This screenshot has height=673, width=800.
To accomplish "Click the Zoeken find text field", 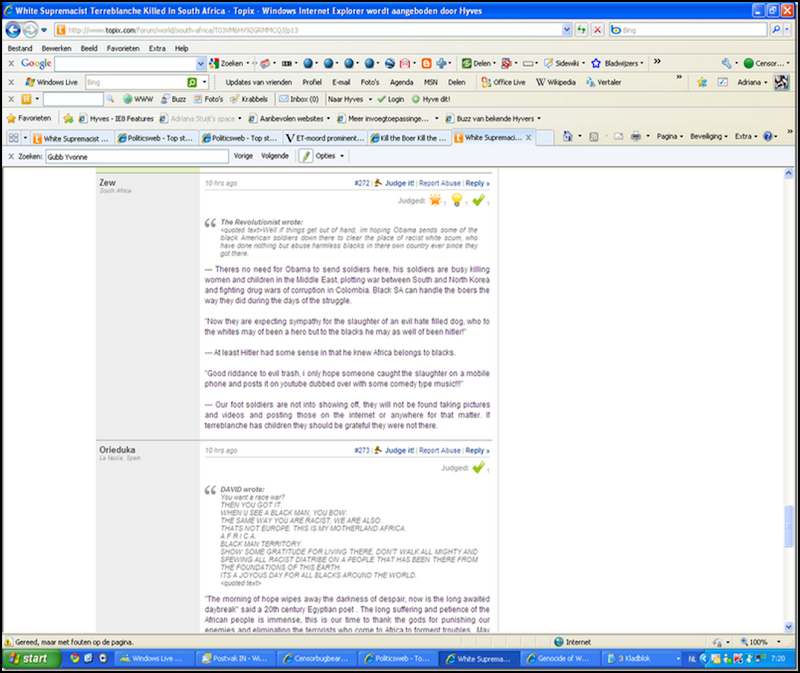I will (137, 157).
